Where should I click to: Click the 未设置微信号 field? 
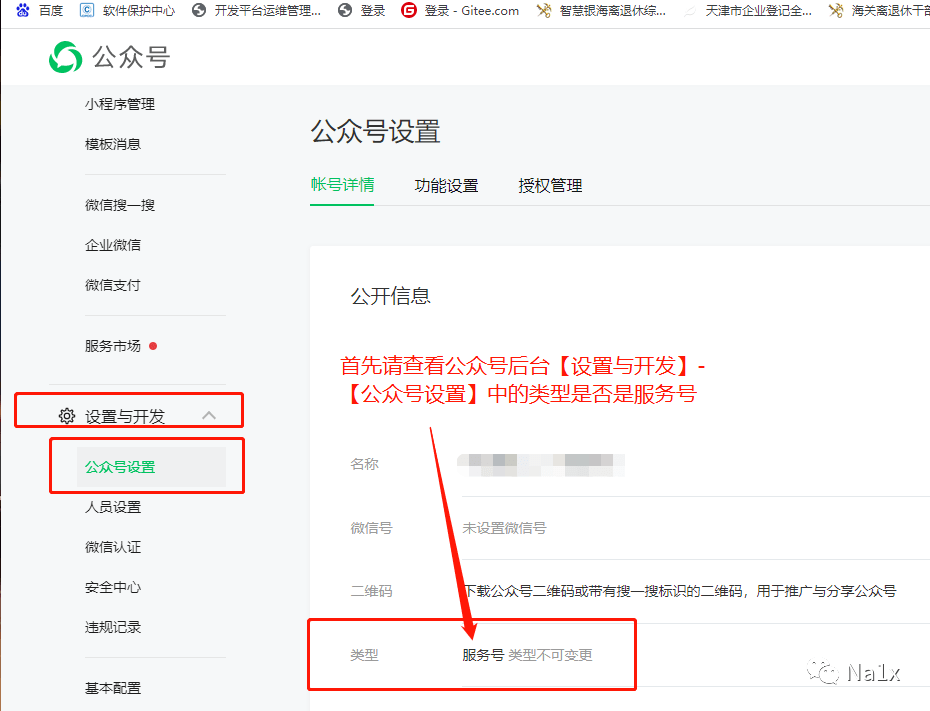tap(504, 528)
